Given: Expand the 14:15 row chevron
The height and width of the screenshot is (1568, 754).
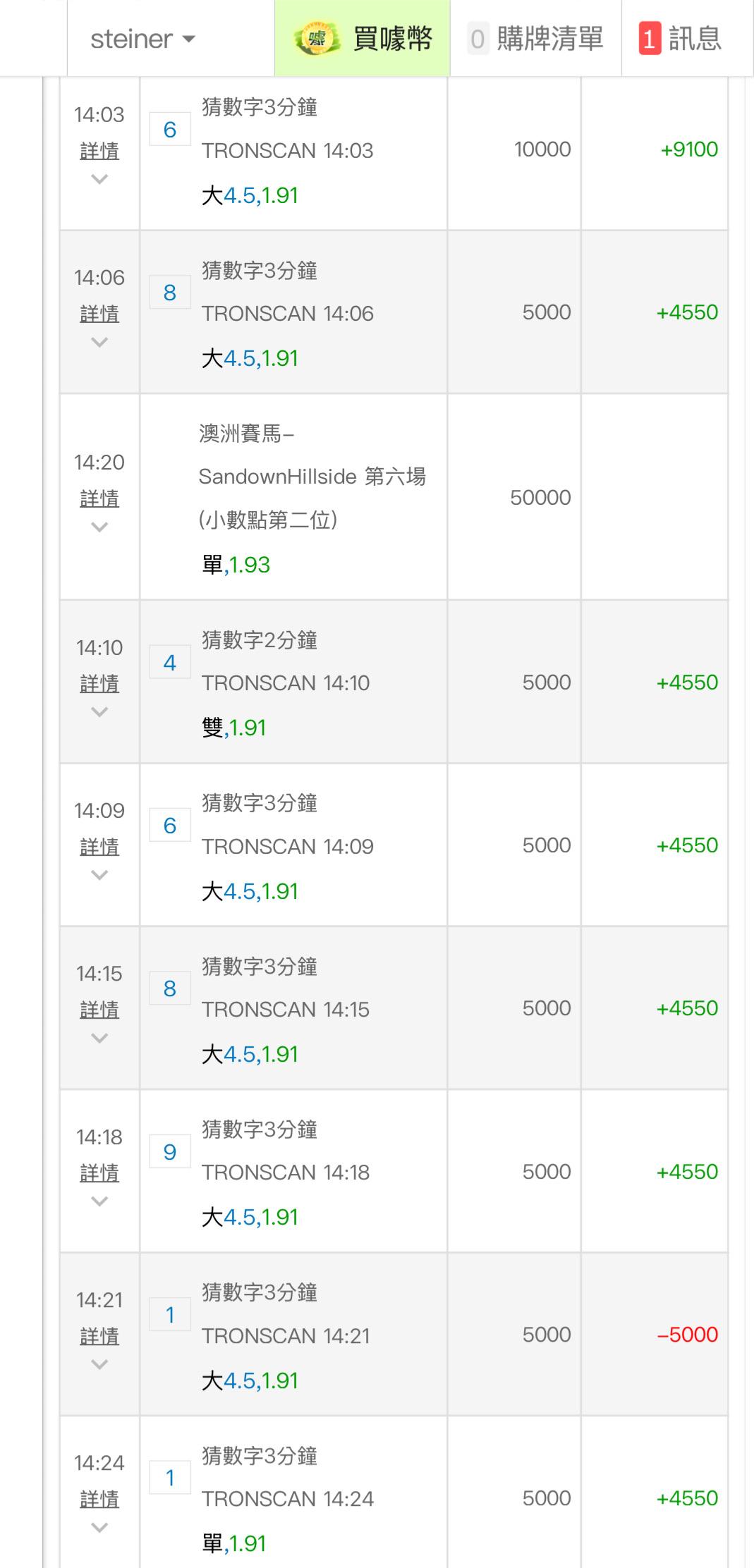Looking at the screenshot, I should pos(99,1039).
